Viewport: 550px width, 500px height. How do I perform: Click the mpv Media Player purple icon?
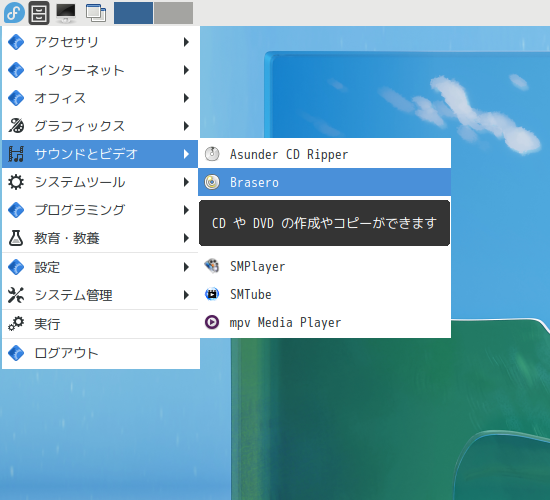point(212,322)
